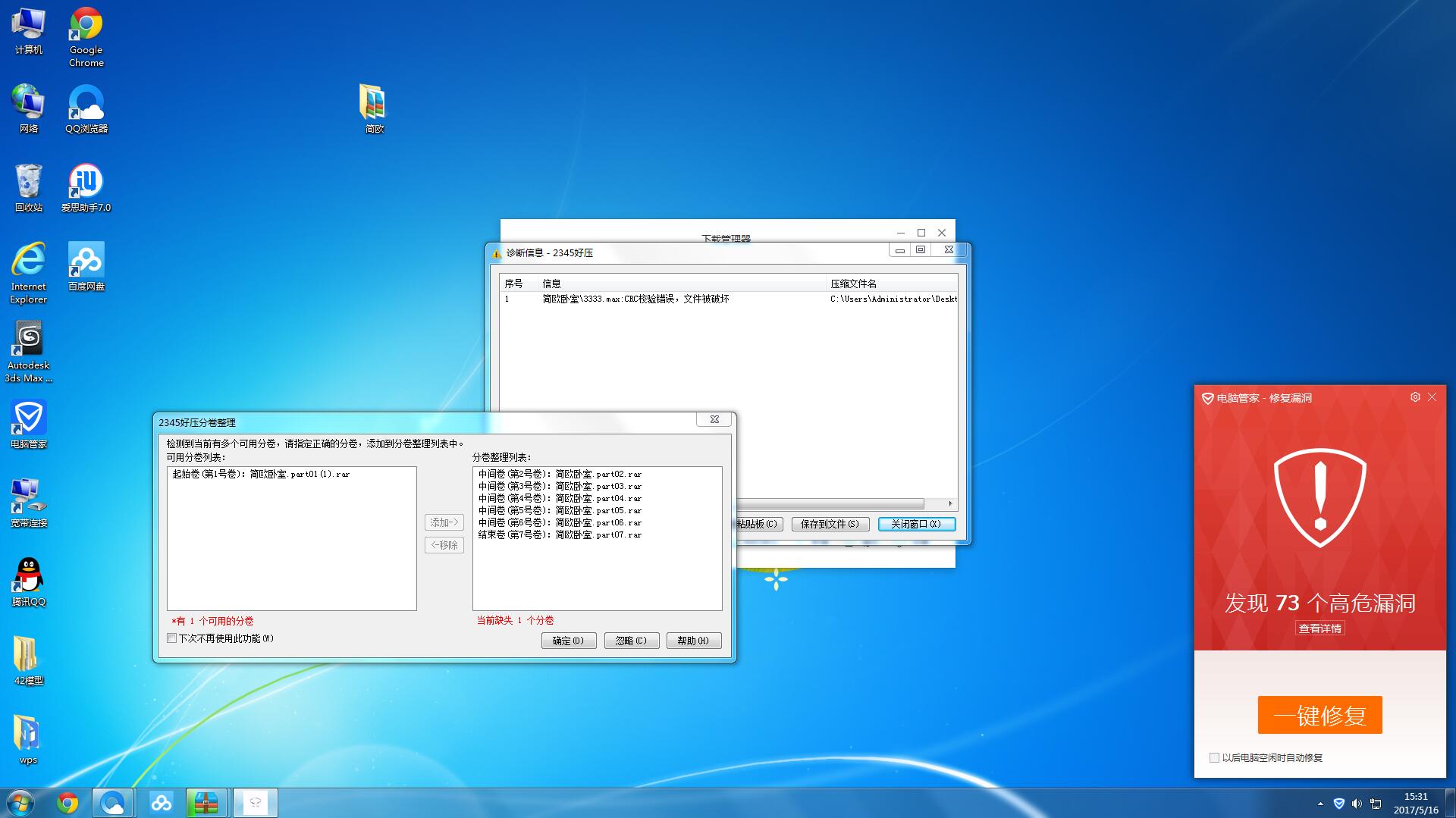
Task: Open the 计算机 desktop icon
Action: pos(28,32)
